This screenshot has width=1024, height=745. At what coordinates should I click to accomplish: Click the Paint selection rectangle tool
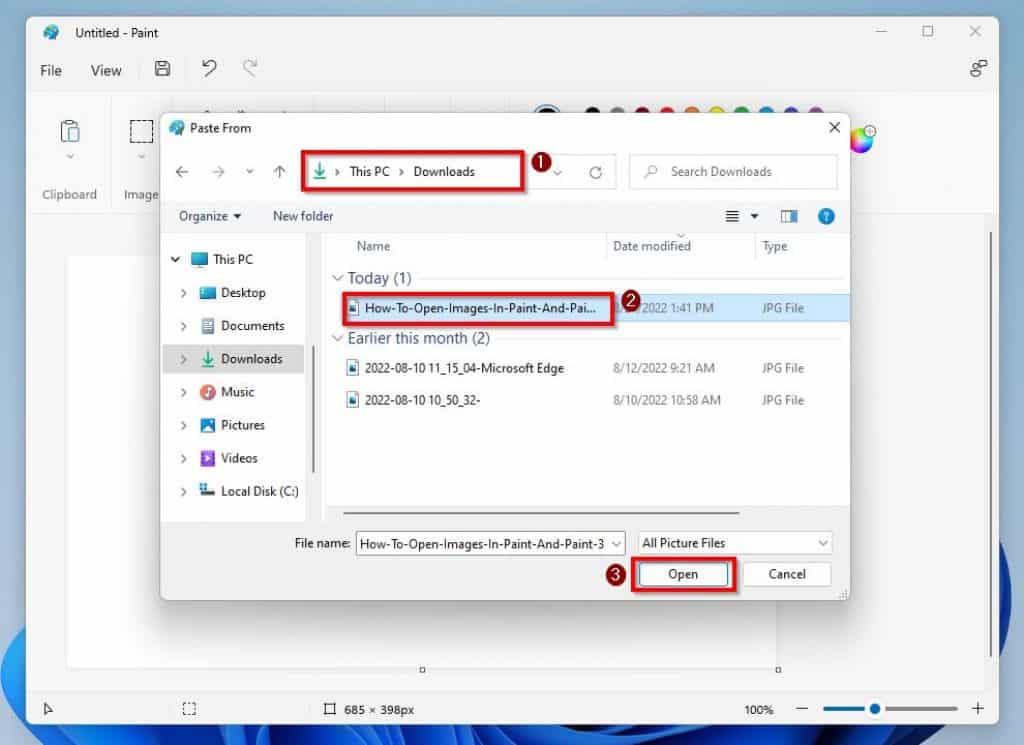click(141, 131)
